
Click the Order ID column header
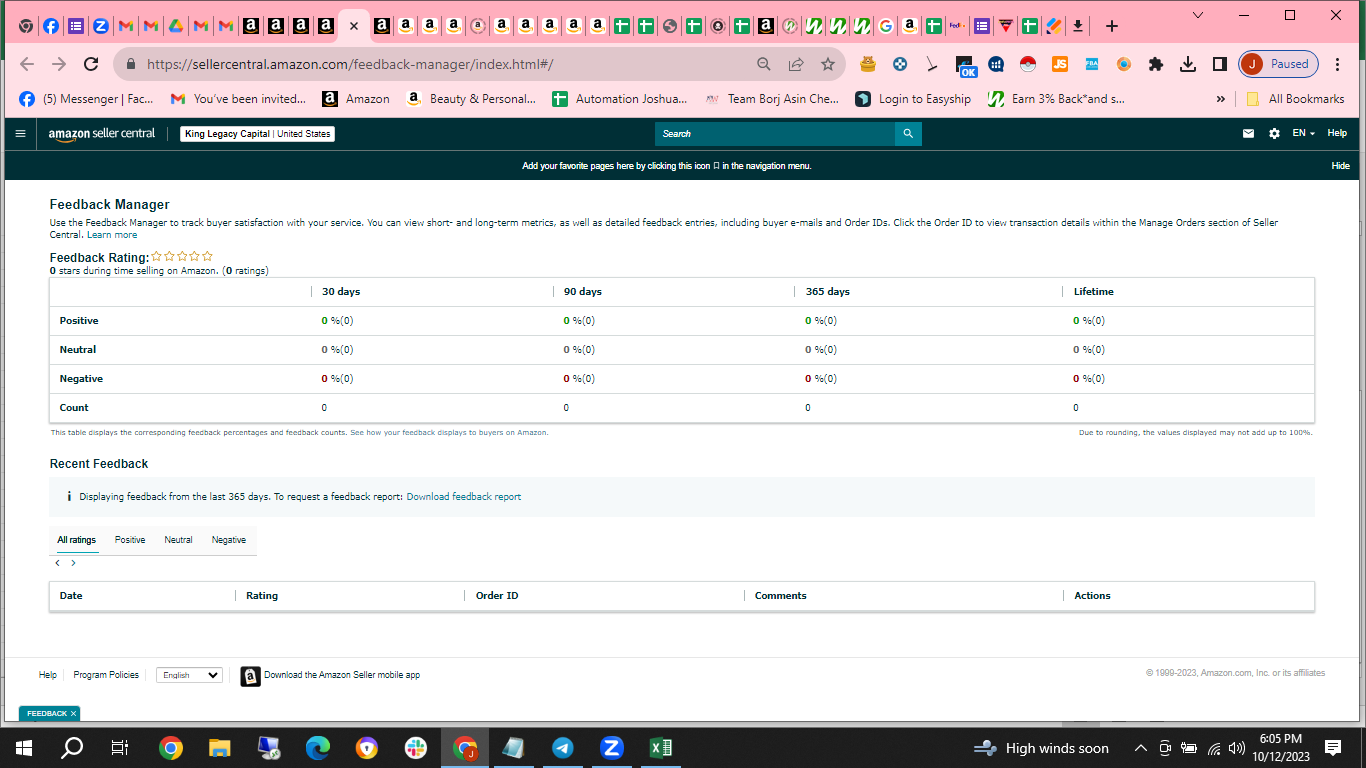point(497,596)
